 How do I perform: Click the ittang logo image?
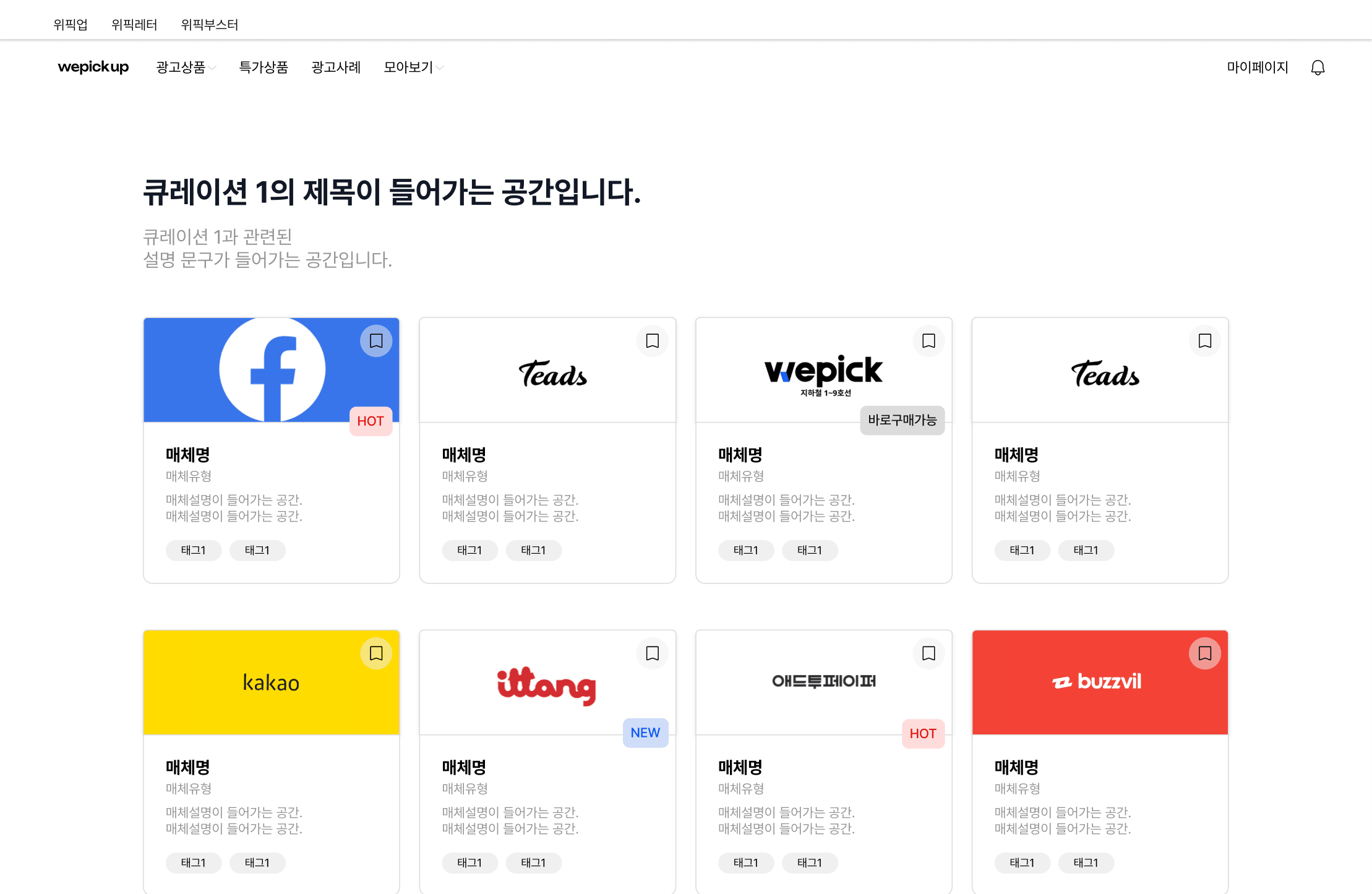click(547, 686)
